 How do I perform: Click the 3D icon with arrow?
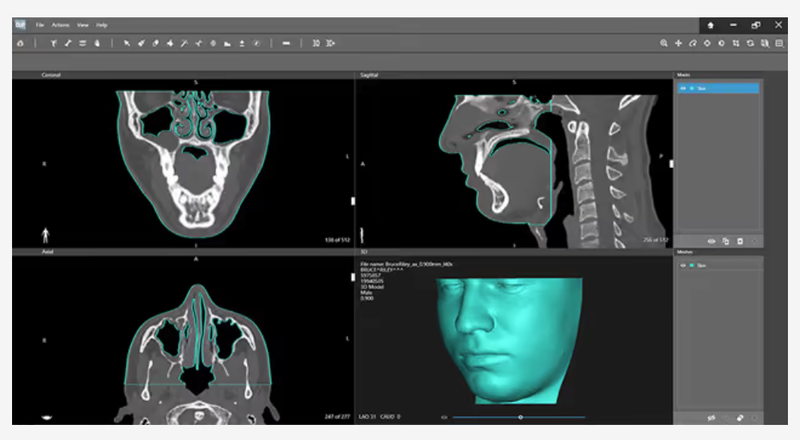pos(331,43)
